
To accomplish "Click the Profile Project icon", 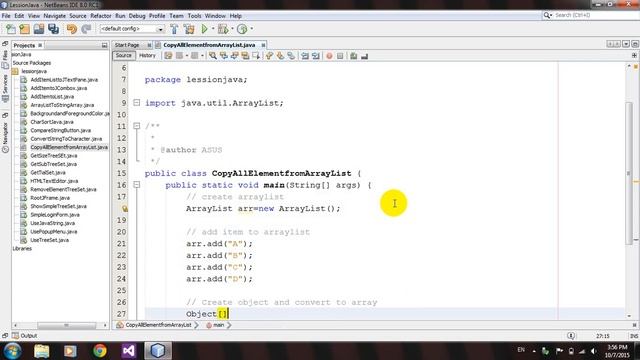I will (x=242, y=29).
